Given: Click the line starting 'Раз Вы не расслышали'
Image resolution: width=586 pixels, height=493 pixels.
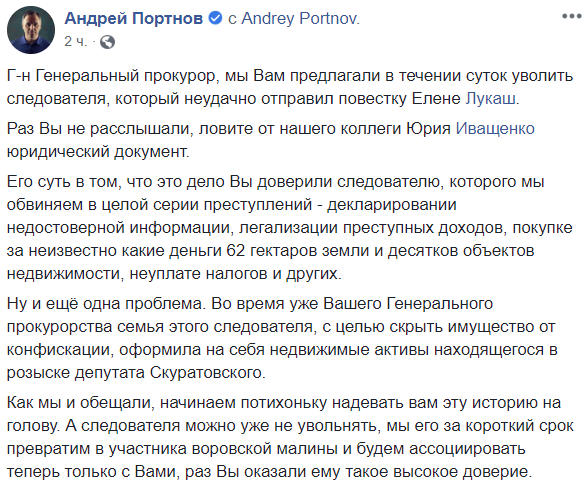Looking at the screenshot, I should (x=271, y=129).
